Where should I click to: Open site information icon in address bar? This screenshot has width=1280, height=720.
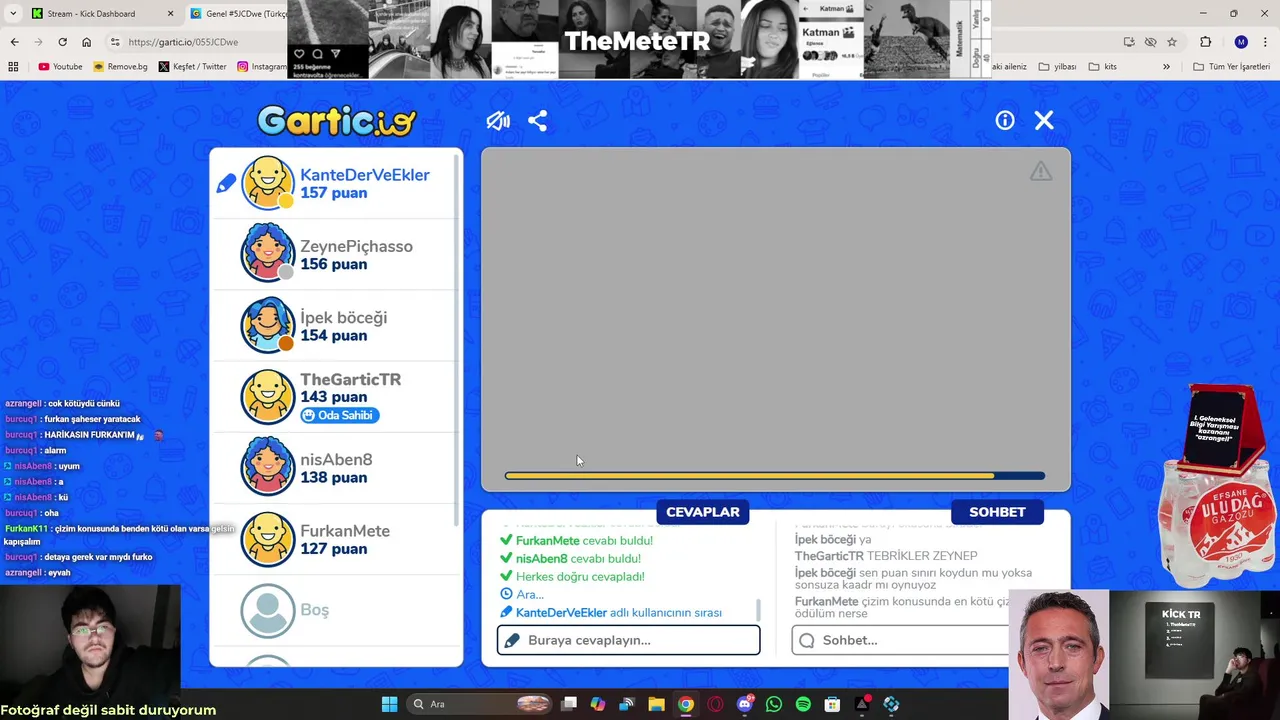[x=115, y=42]
